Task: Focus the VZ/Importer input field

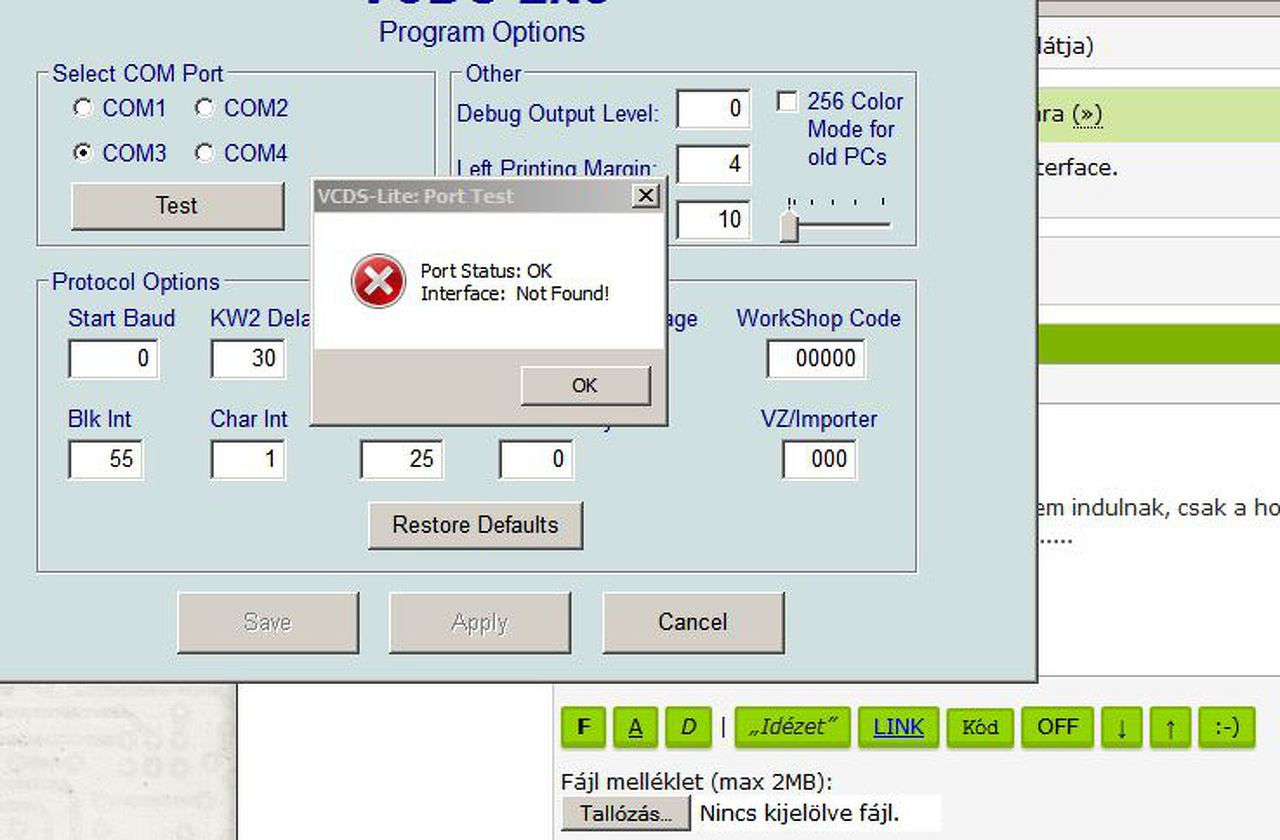Action: point(819,459)
